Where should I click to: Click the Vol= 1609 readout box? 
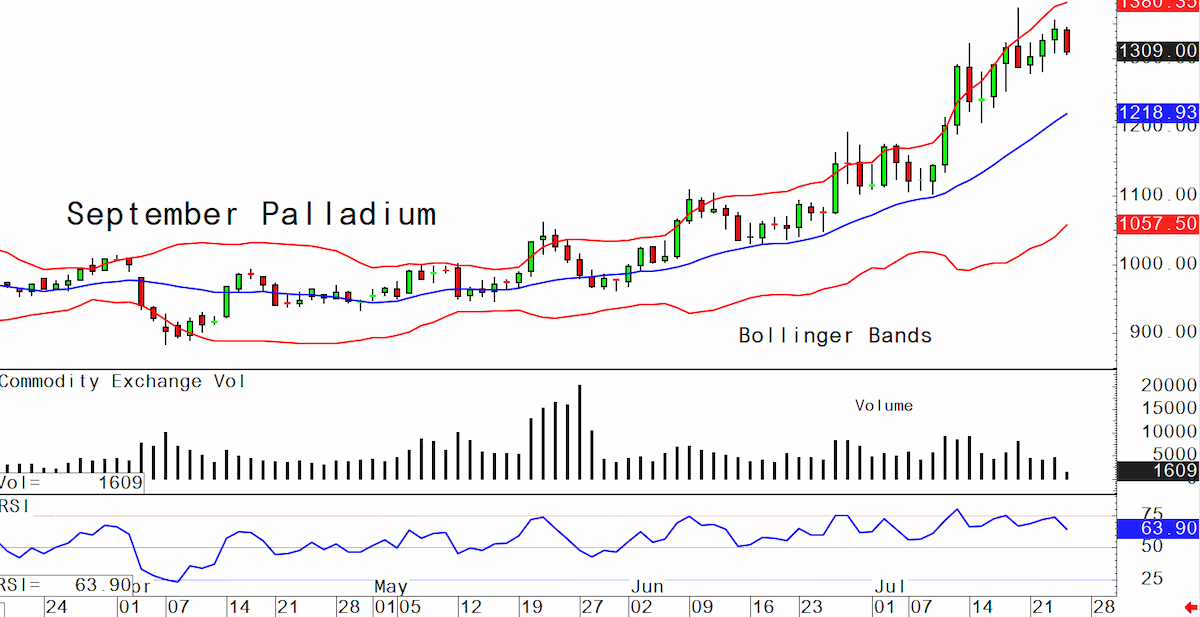click(71, 483)
